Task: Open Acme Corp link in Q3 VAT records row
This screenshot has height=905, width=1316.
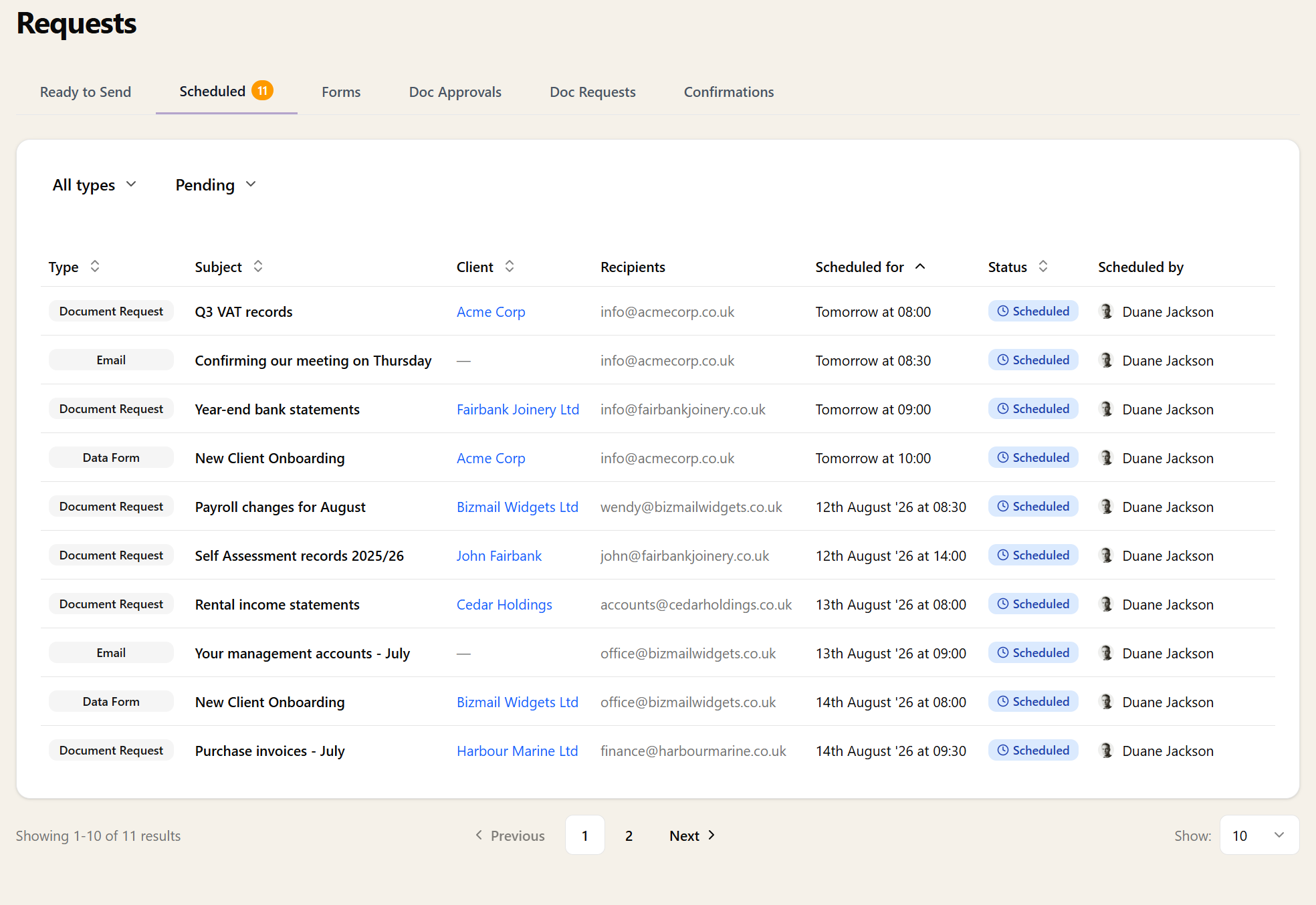Action: tap(491, 312)
